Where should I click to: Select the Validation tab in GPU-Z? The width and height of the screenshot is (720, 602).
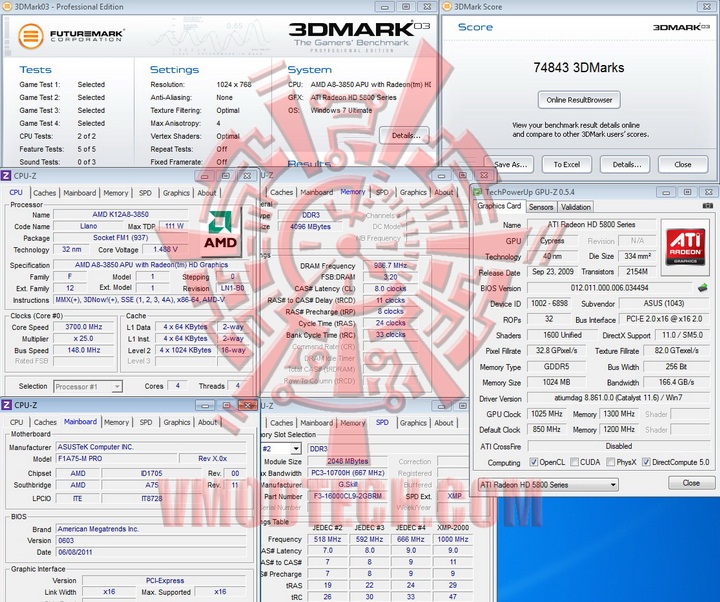(575, 207)
